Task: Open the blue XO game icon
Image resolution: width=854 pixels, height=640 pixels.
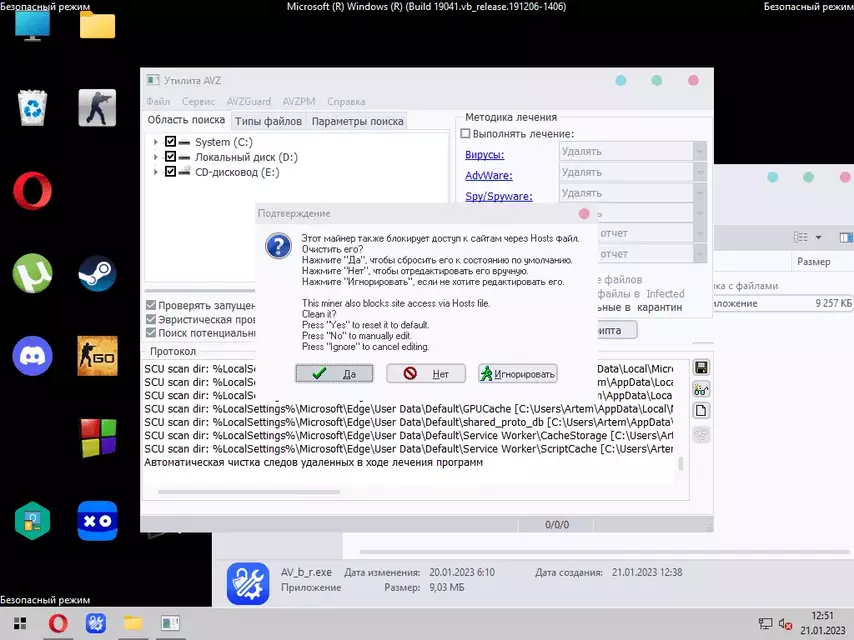Action: (x=97, y=521)
